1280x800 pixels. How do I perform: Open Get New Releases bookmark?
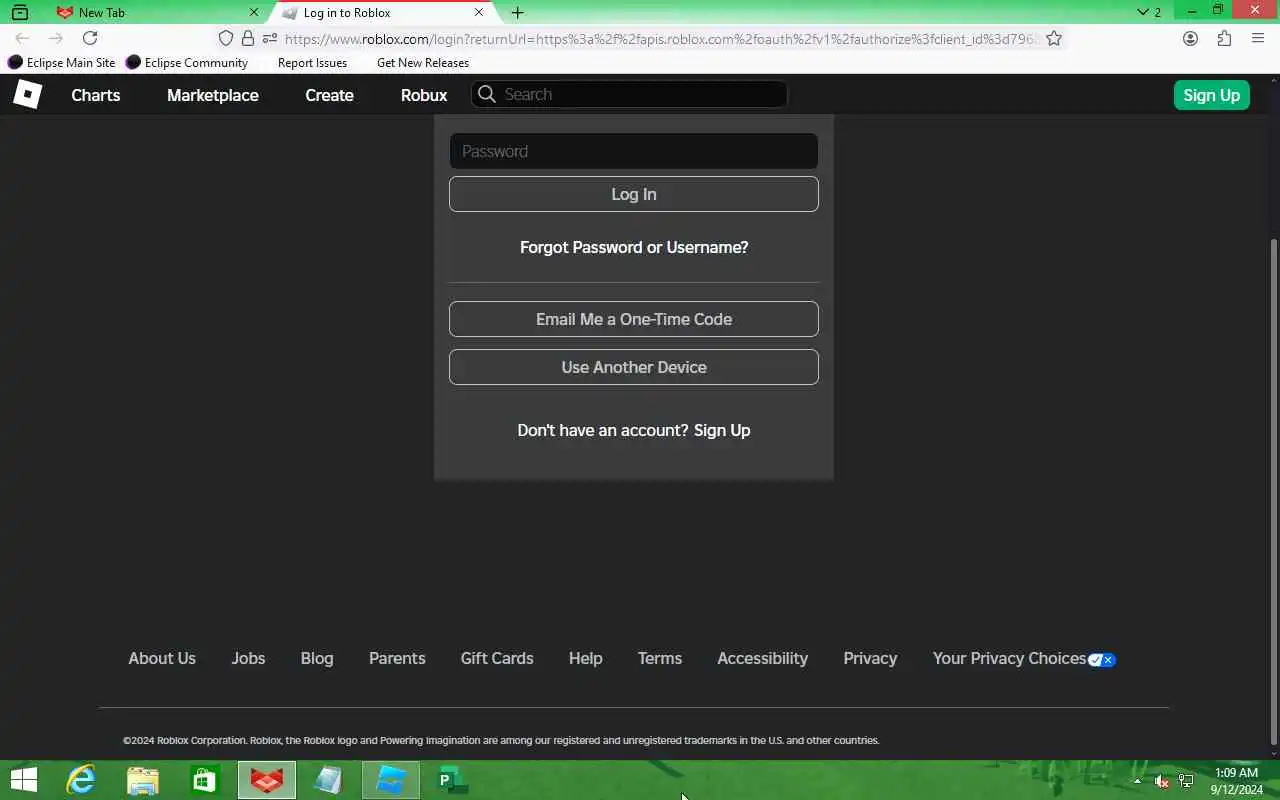tap(423, 62)
